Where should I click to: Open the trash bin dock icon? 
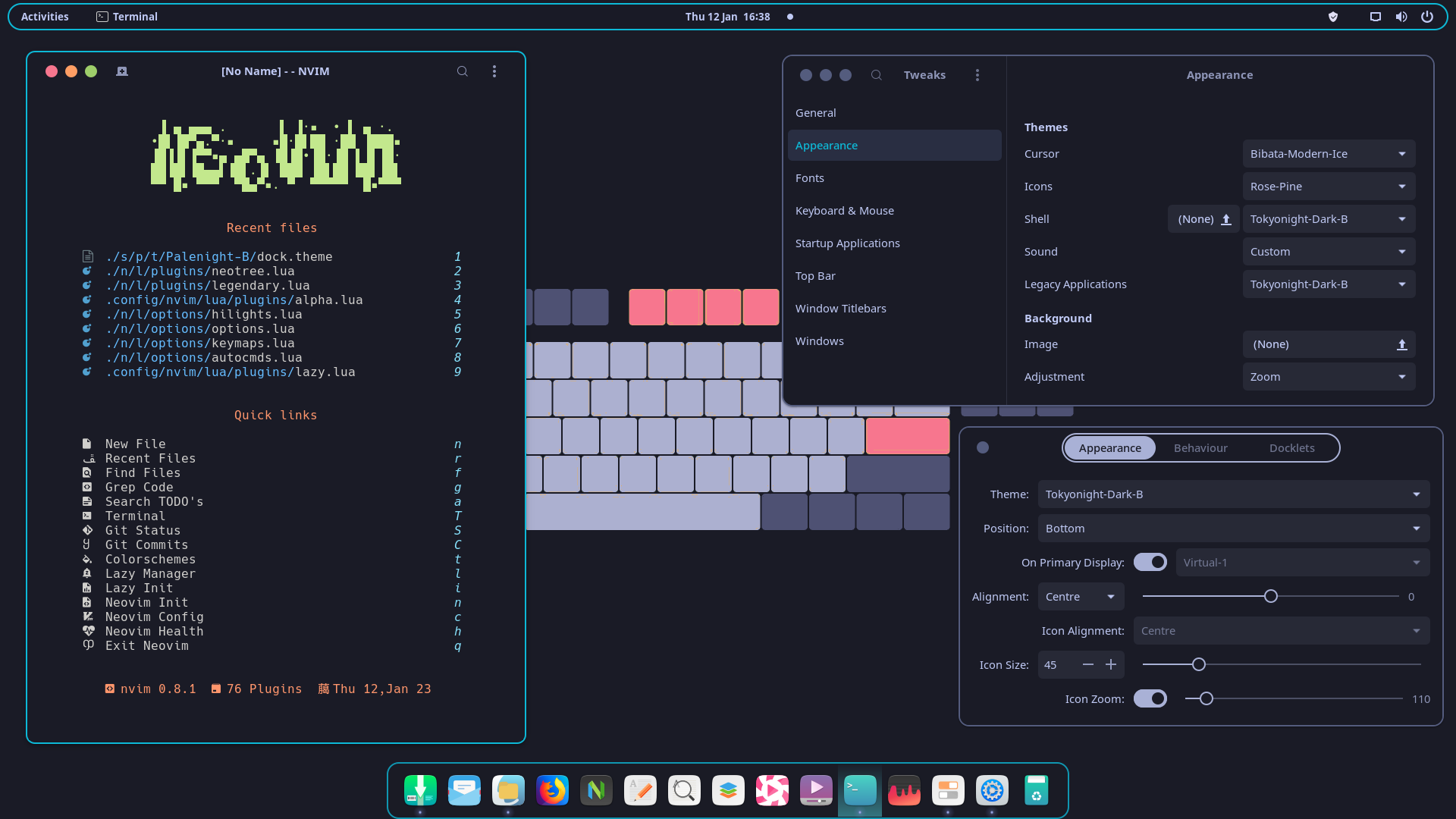pos(1036,790)
